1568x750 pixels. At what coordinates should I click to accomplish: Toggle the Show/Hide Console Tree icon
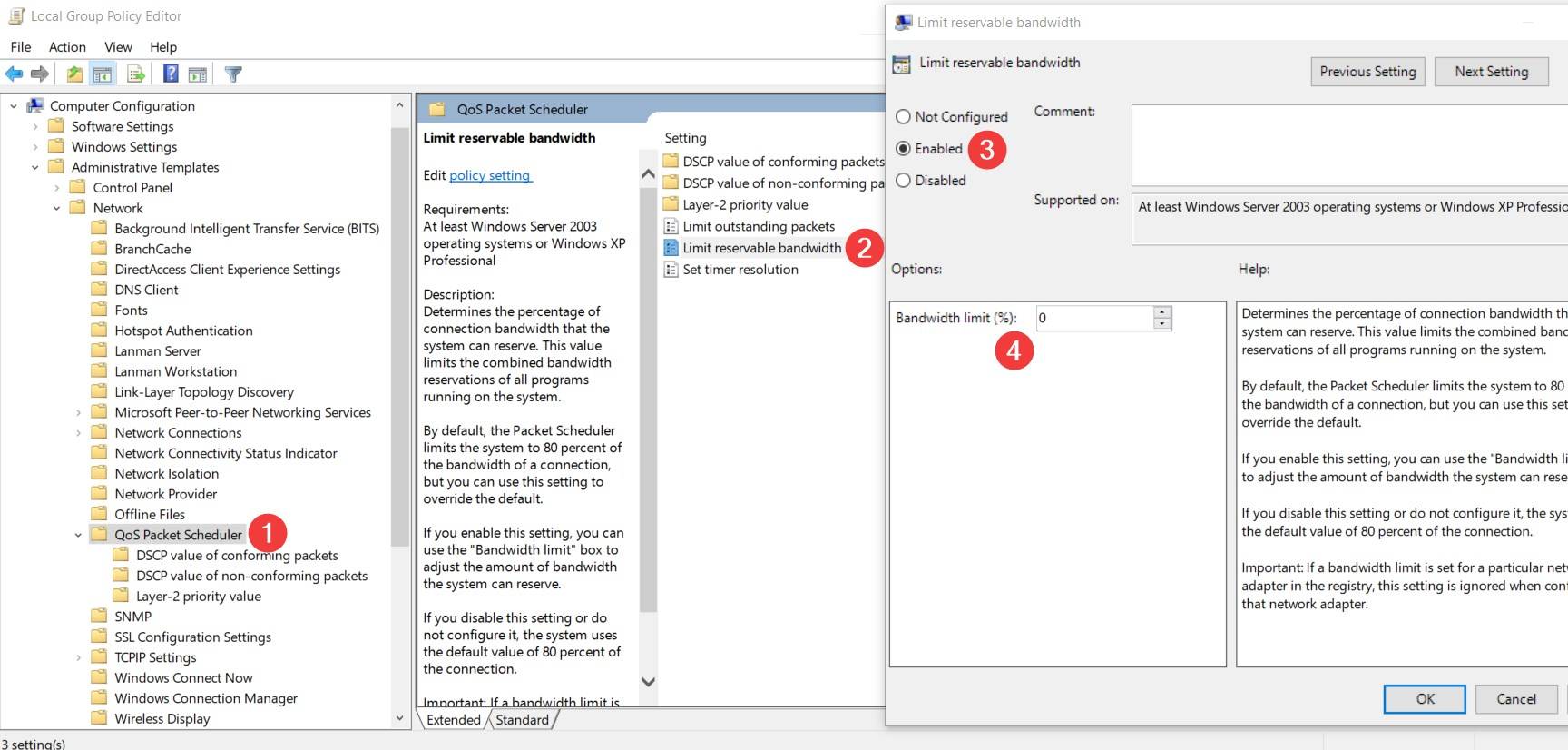pos(103,74)
